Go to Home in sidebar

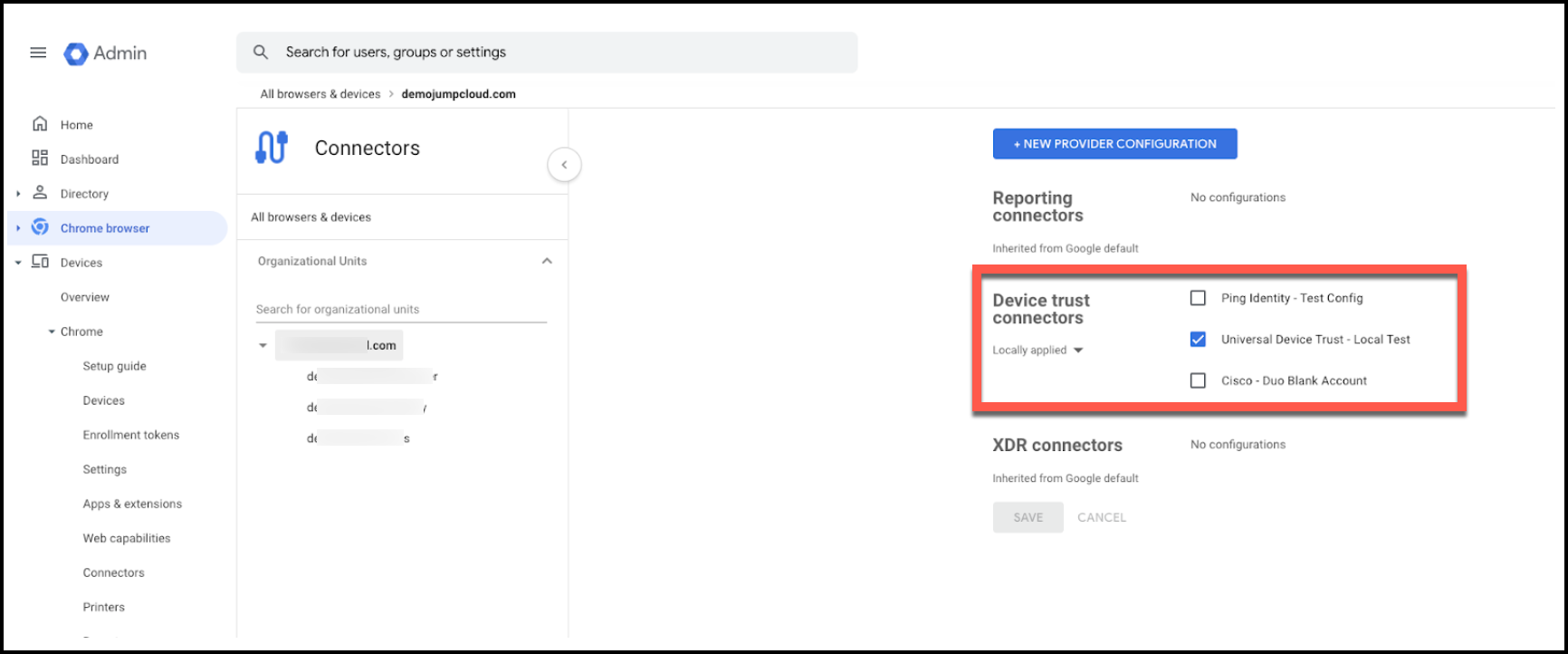click(77, 125)
